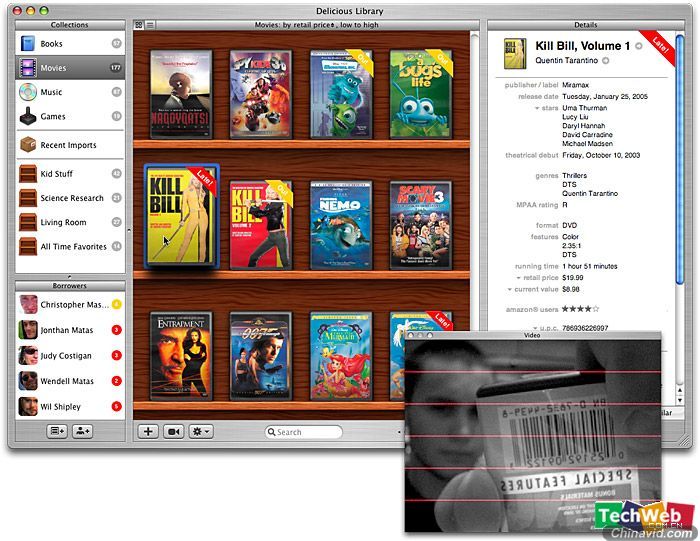Select the Finding Nemo cover
This screenshot has height=541, width=700.
[342, 225]
